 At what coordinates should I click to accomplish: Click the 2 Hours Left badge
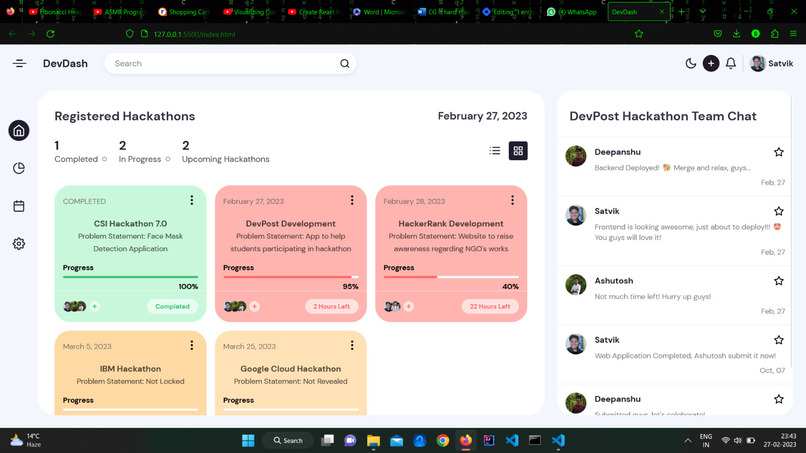point(332,306)
